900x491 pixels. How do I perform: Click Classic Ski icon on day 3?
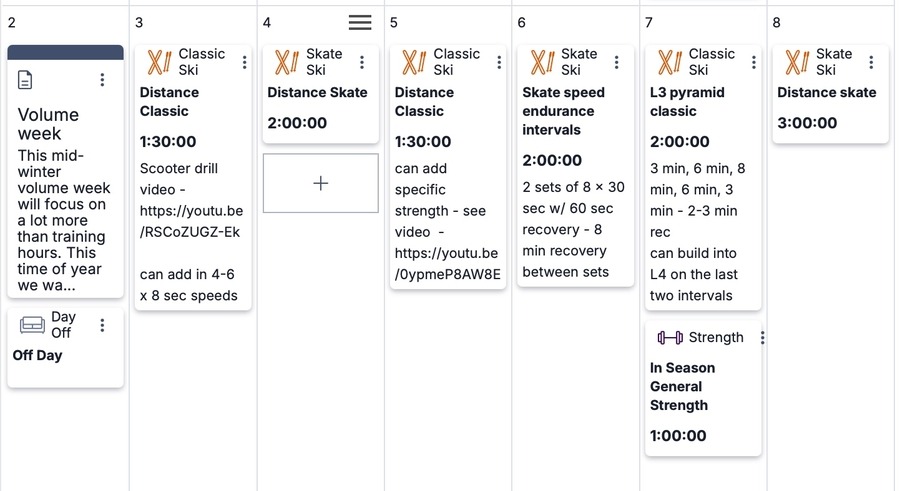tap(159, 63)
